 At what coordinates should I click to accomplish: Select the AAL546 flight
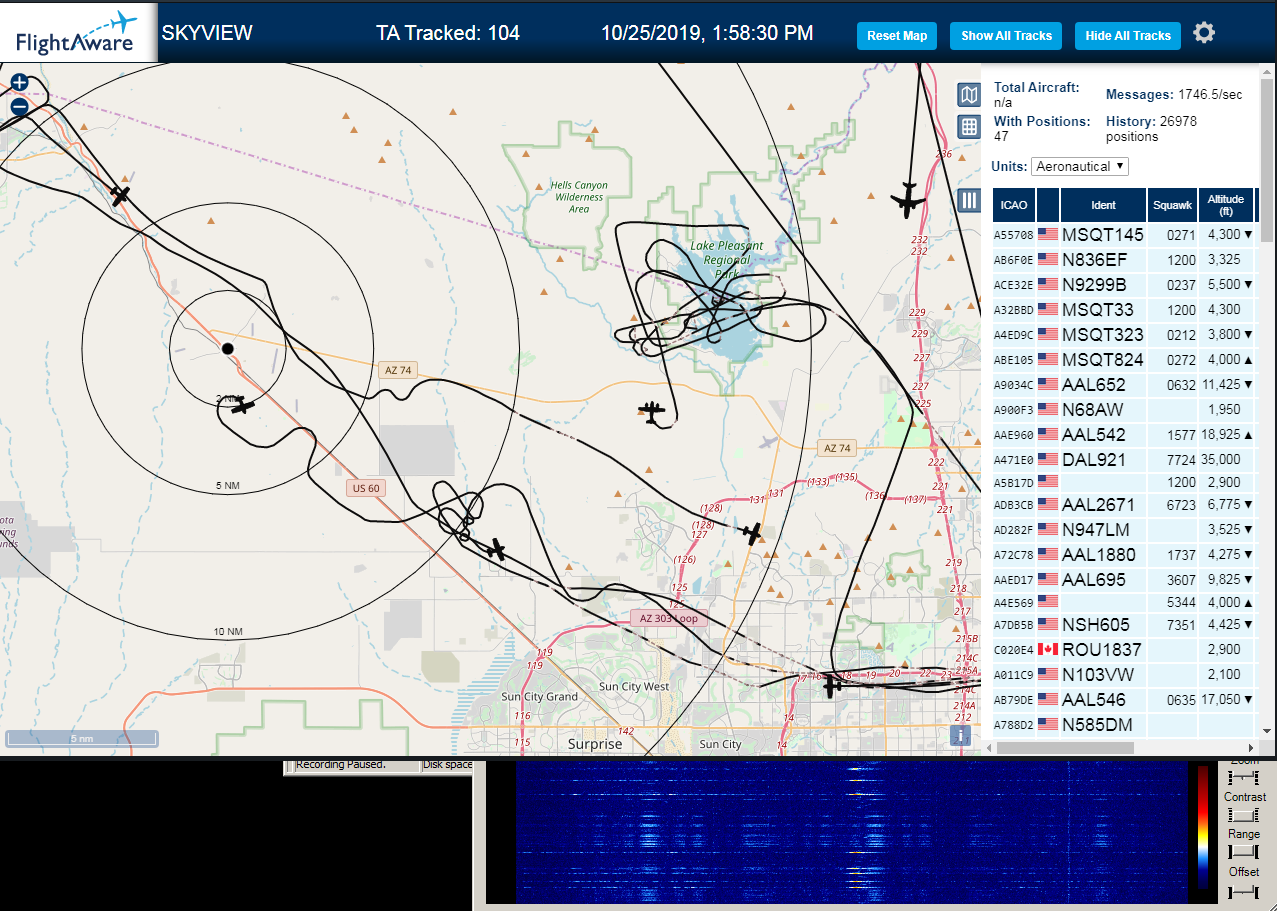(x=1124, y=700)
